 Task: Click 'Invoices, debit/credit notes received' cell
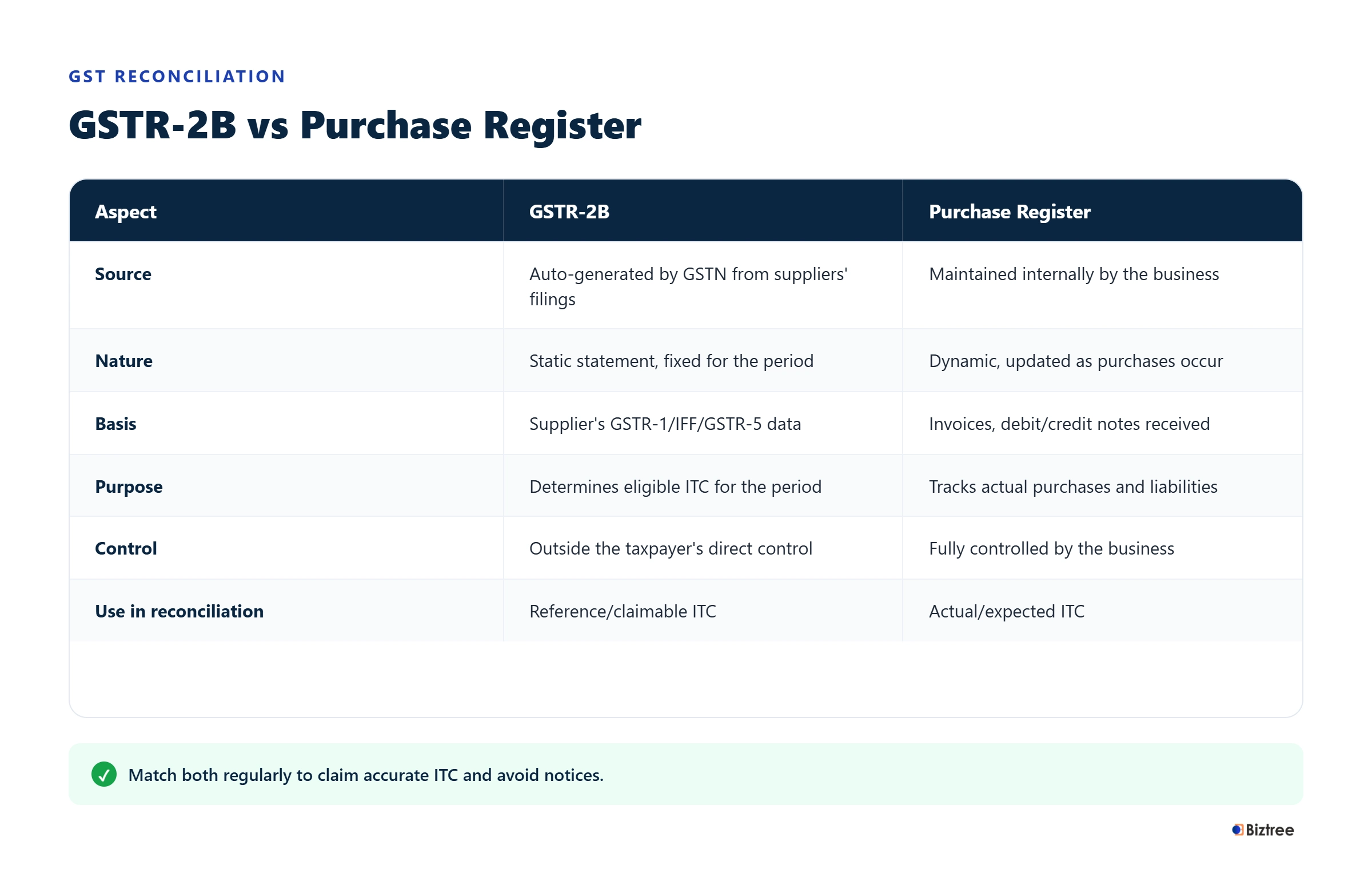point(1102,423)
